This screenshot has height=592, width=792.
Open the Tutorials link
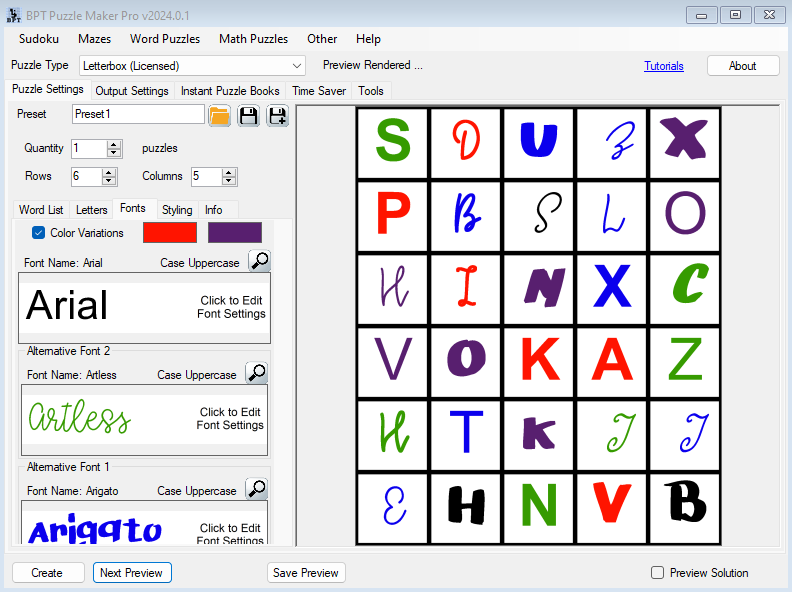664,66
